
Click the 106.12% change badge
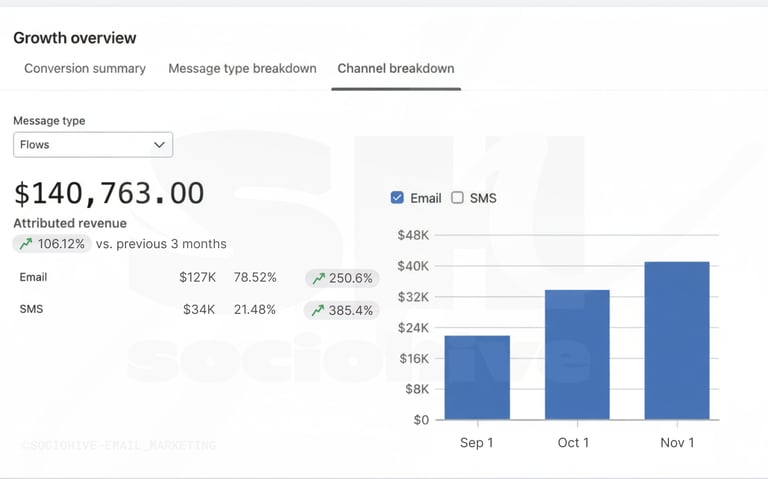click(52, 244)
